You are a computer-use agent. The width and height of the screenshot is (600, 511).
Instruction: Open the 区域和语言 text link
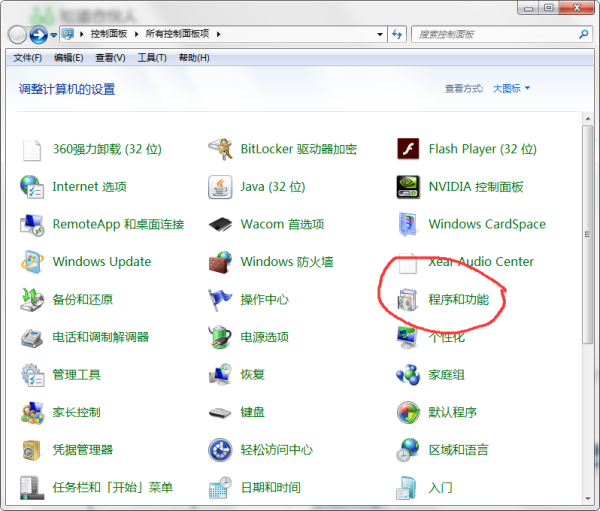[x=458, y=450]
